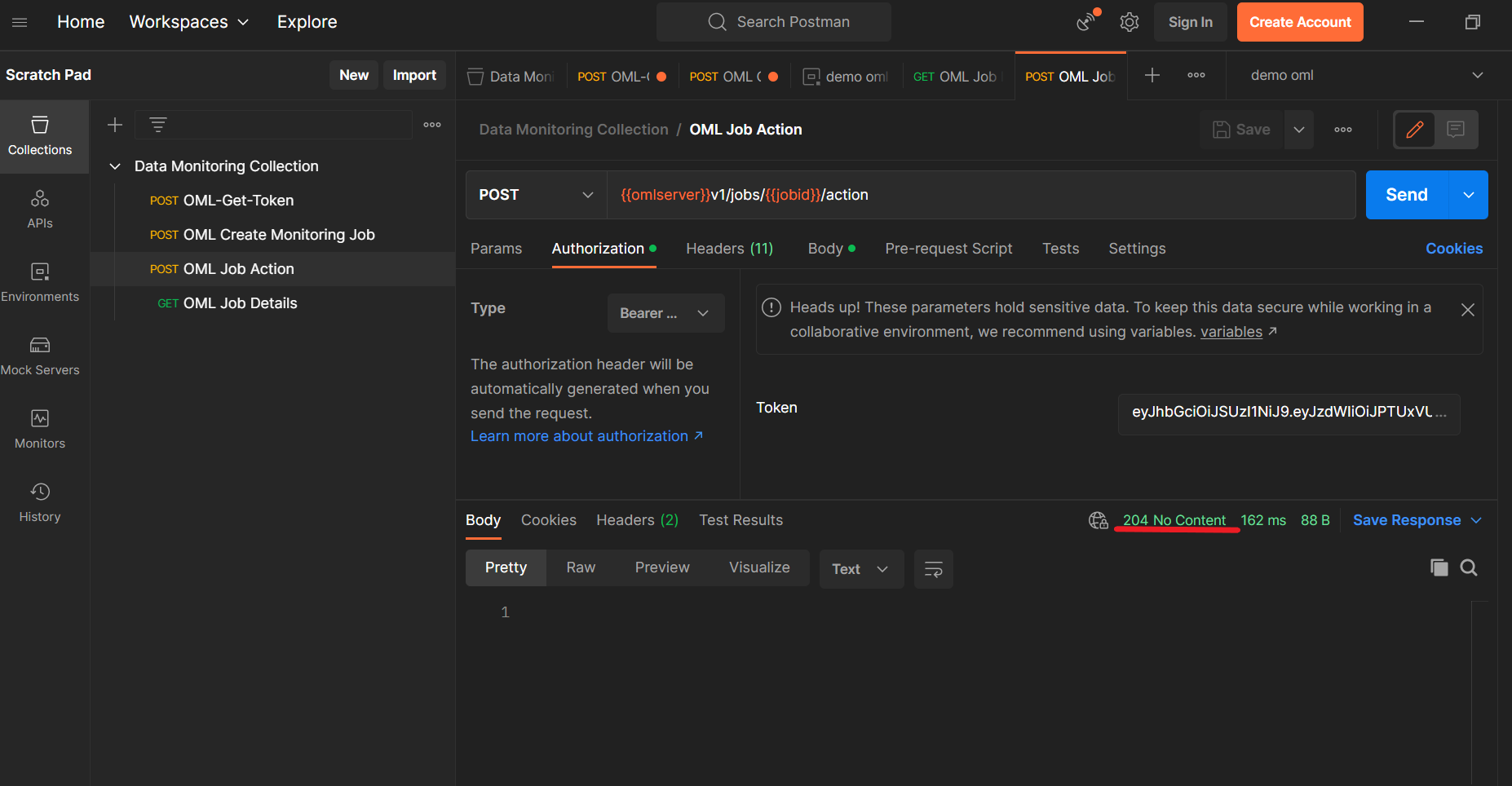This screenshot has height=786, width=1512.
Task: Click the Send button
Action: point(1407,195)
